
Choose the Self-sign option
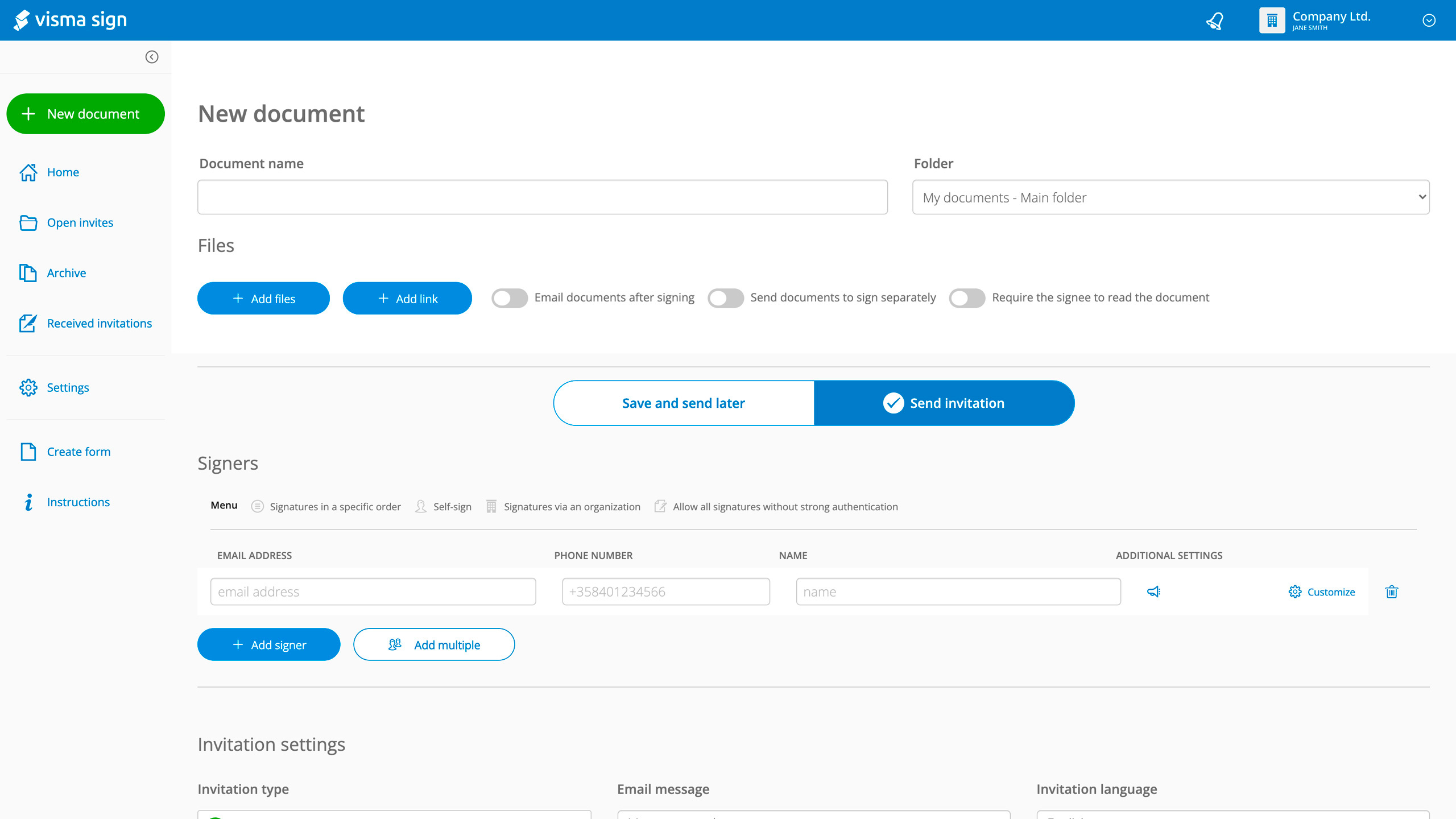(x=452, y=506)
